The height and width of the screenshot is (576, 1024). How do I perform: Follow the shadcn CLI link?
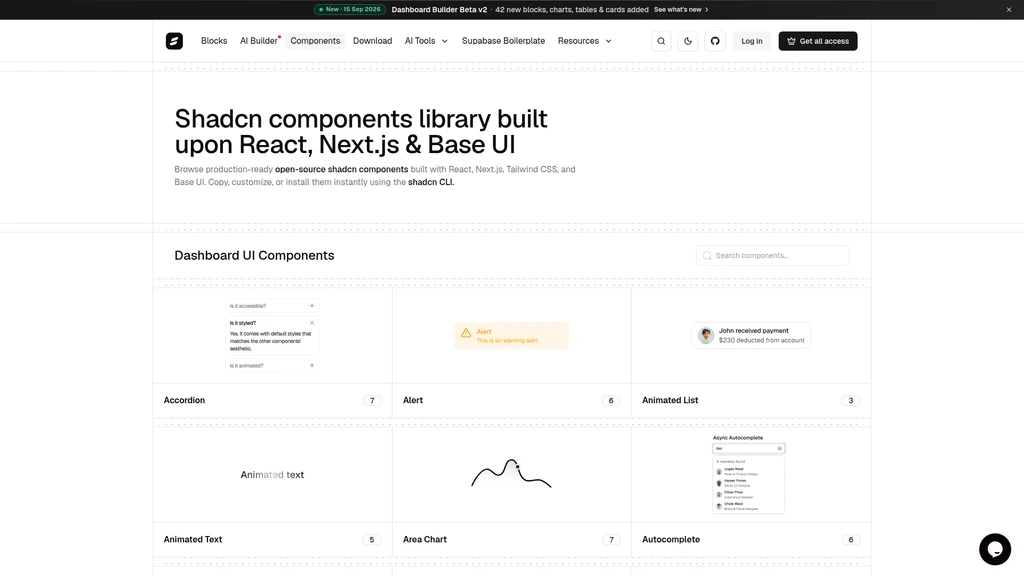[430, 182]
